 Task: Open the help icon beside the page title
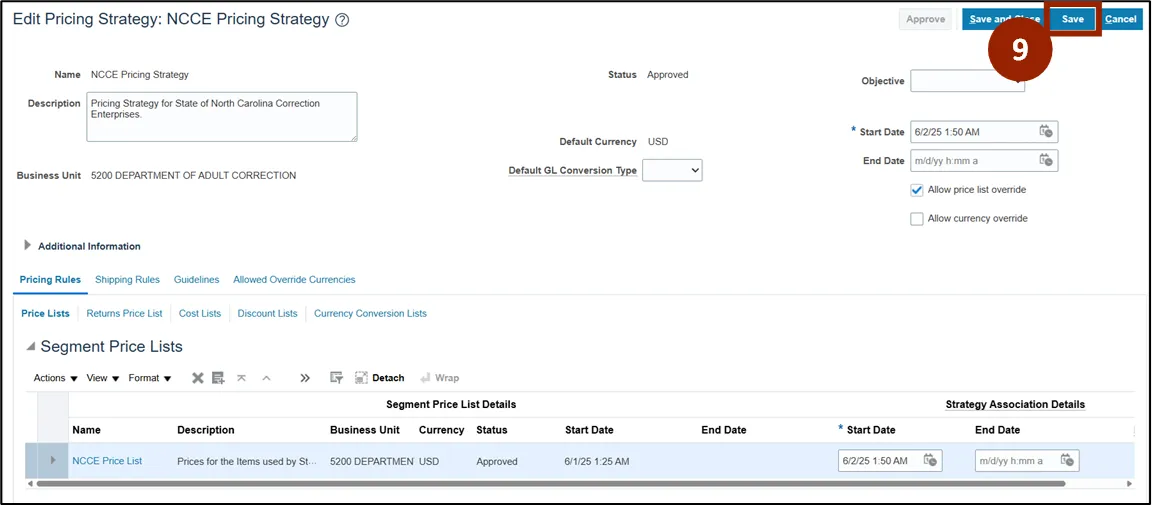click(342, 21)
